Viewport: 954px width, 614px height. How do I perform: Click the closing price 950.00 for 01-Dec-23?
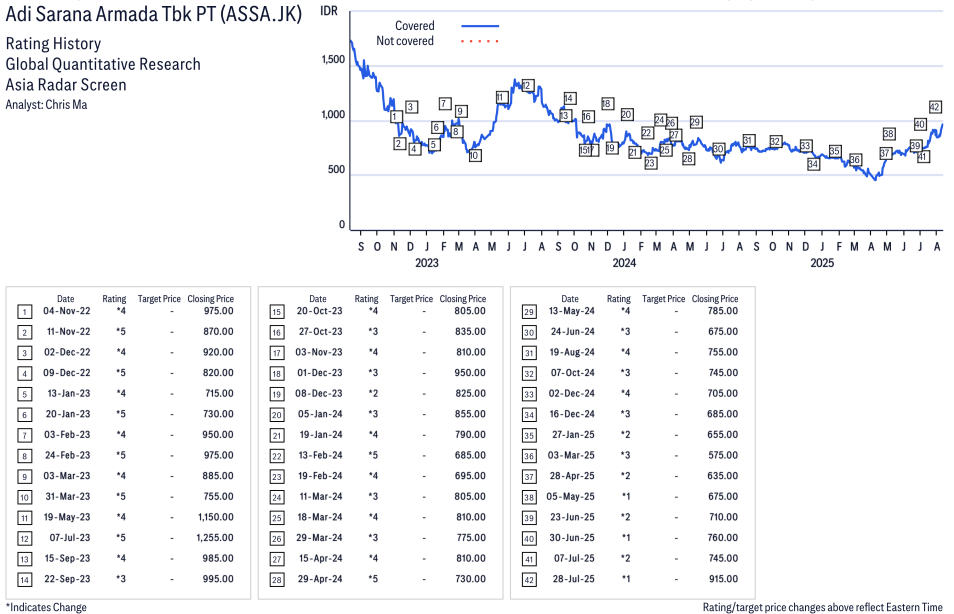point(470,373)
